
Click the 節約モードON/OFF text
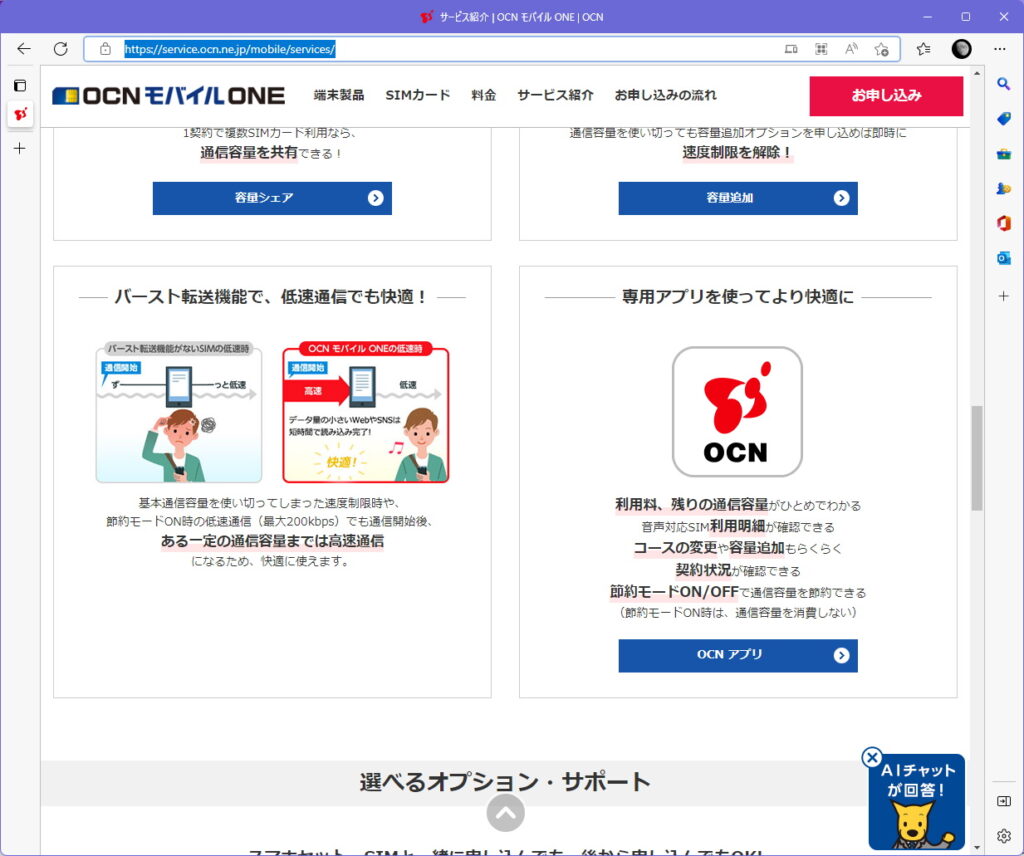click(674, 592)
